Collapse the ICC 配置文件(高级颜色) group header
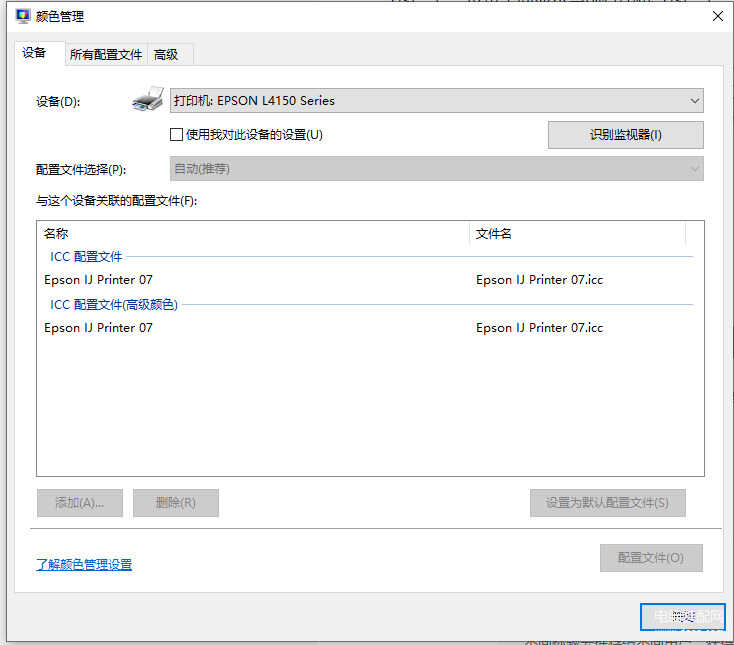Viewport: 734px width, 645px height. pyautogui.click(x=114, y=304)
